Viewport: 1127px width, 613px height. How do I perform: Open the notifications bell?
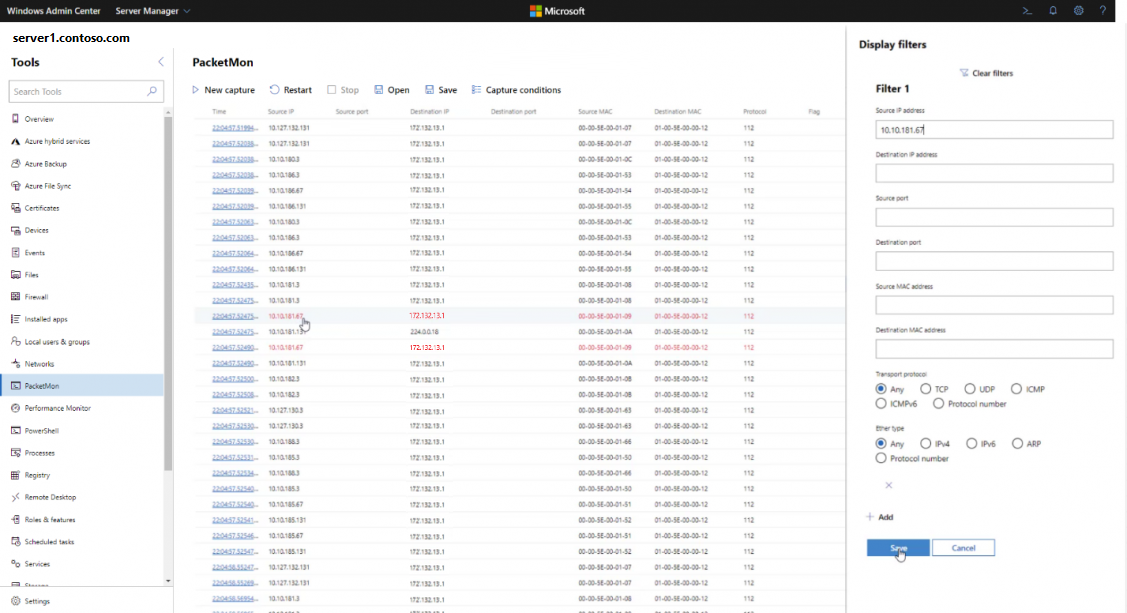point(1053,11)
